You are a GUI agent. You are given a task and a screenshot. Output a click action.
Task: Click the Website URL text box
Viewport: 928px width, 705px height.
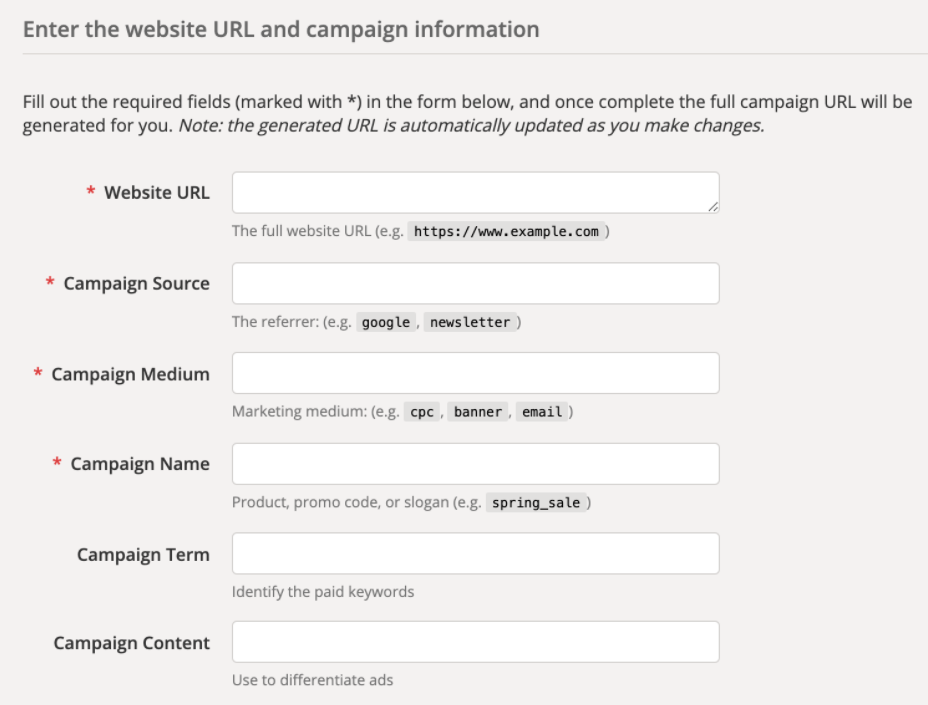tap(475, 192)
